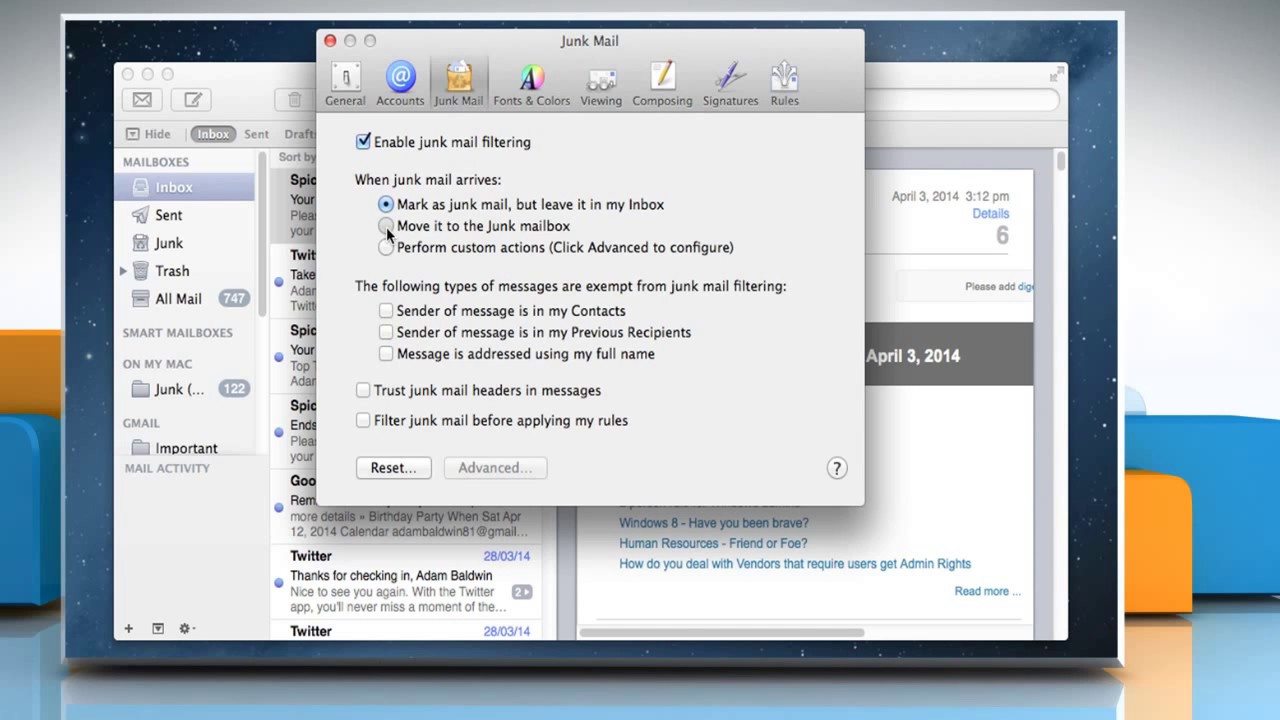Select Move it to the Junk mailbox
This screenshot has width=1280, height=720.
(386, 226)
